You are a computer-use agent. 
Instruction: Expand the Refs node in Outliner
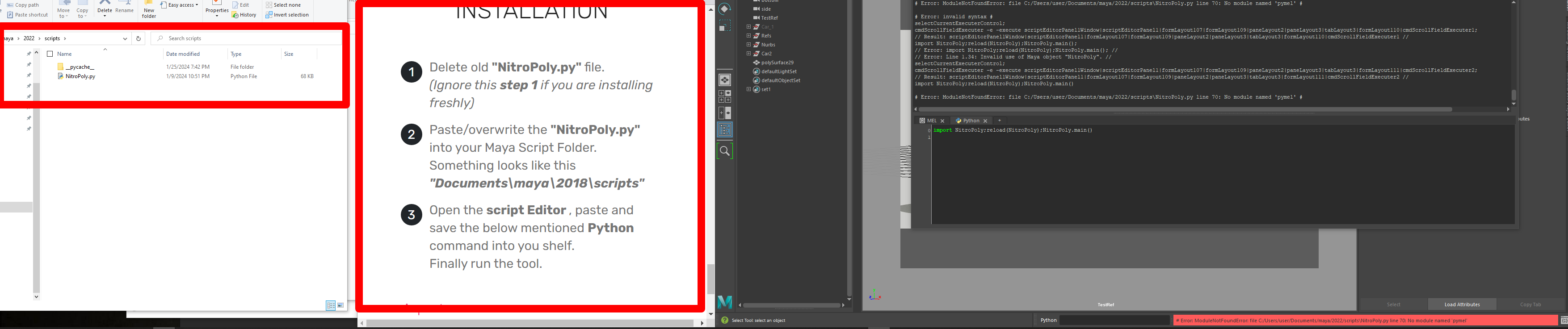[x=748, y=36]
